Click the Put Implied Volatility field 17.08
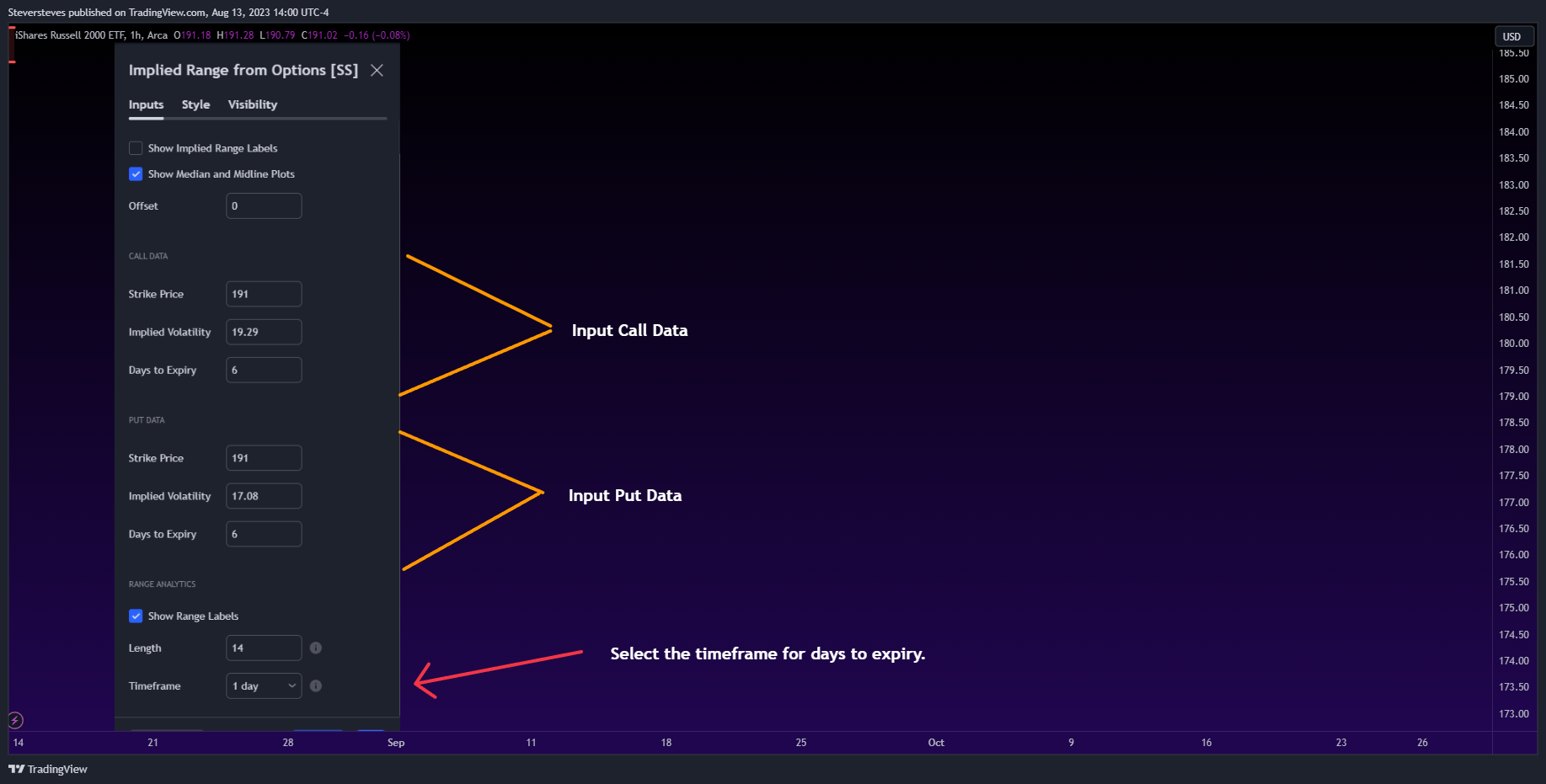 pos(264,496)
